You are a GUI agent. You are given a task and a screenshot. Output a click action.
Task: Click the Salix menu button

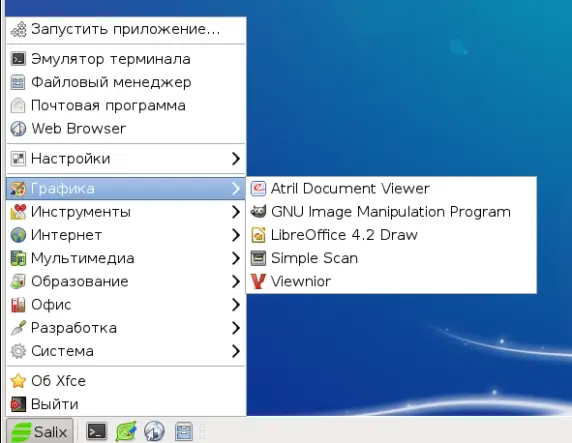[x=39, y=431]
